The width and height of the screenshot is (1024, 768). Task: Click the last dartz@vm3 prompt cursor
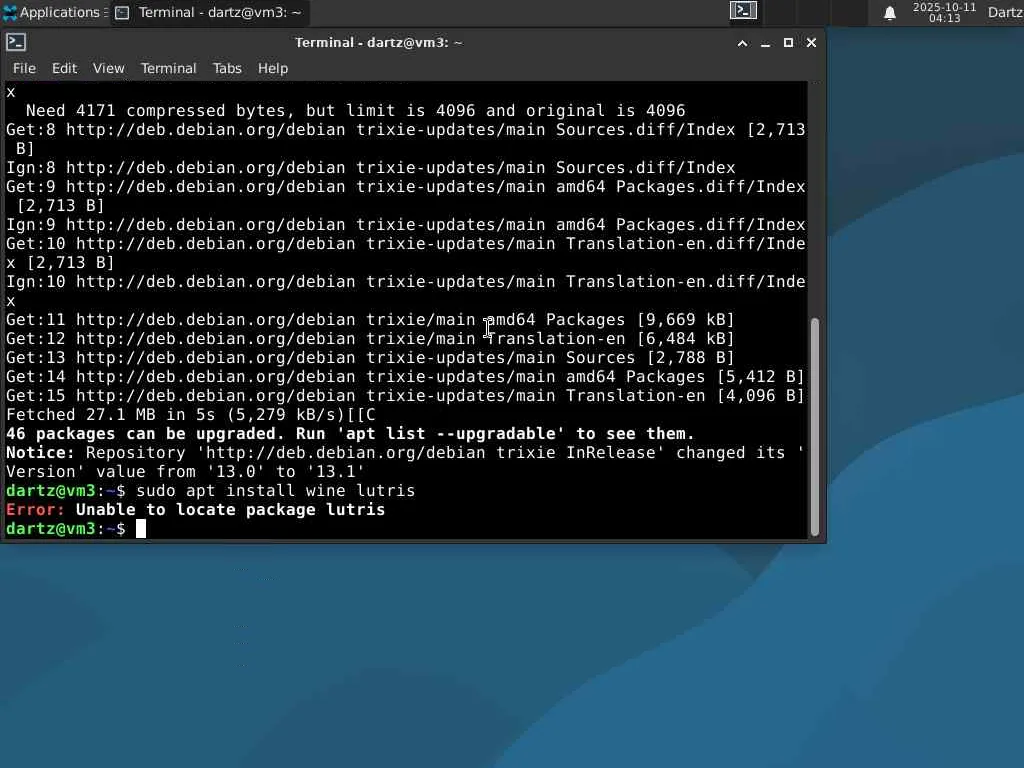click(140, 529)
